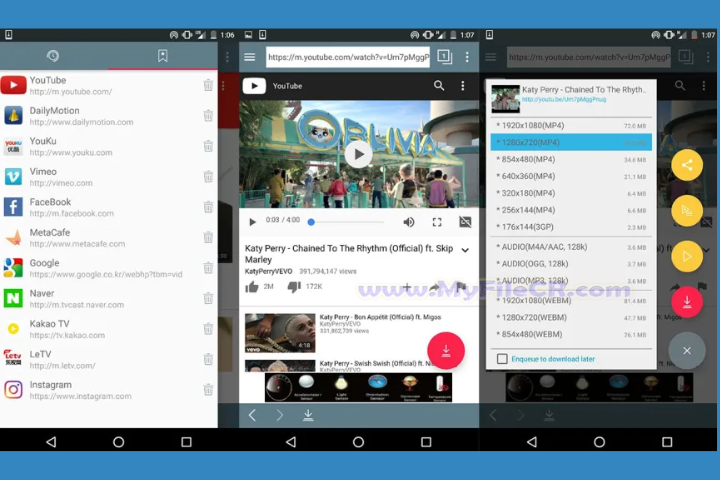Open the Google bookmark entry
720x480 pixels.
tap(109, 268)
